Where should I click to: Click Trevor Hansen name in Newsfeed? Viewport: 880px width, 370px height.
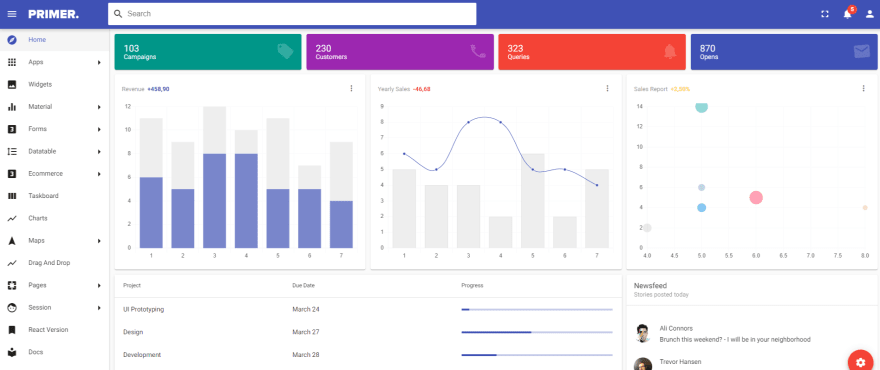[680, 362]
